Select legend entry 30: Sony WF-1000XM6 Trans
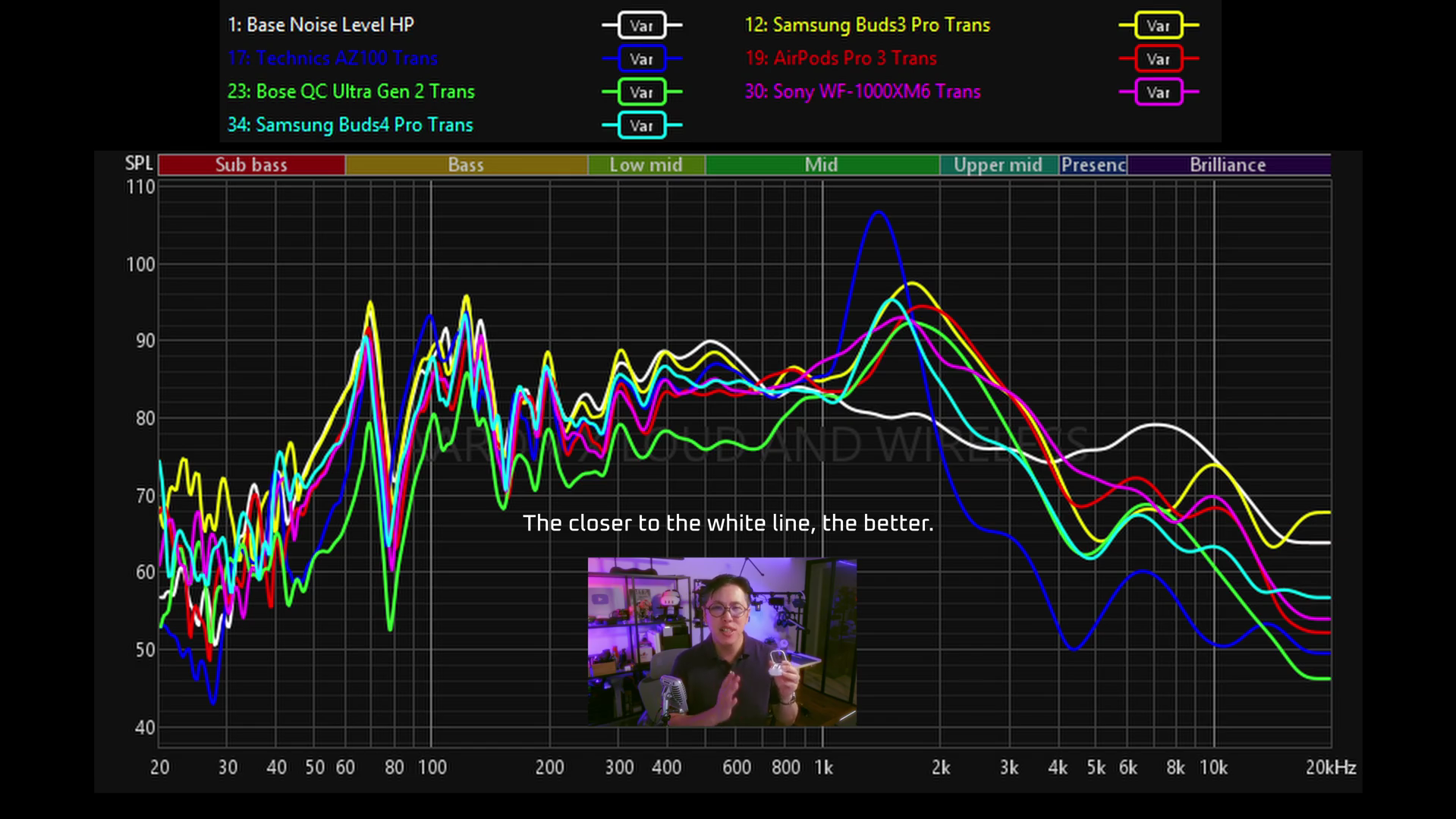The height and width of the screenshot is (819, 1456). tap(863, 92)
